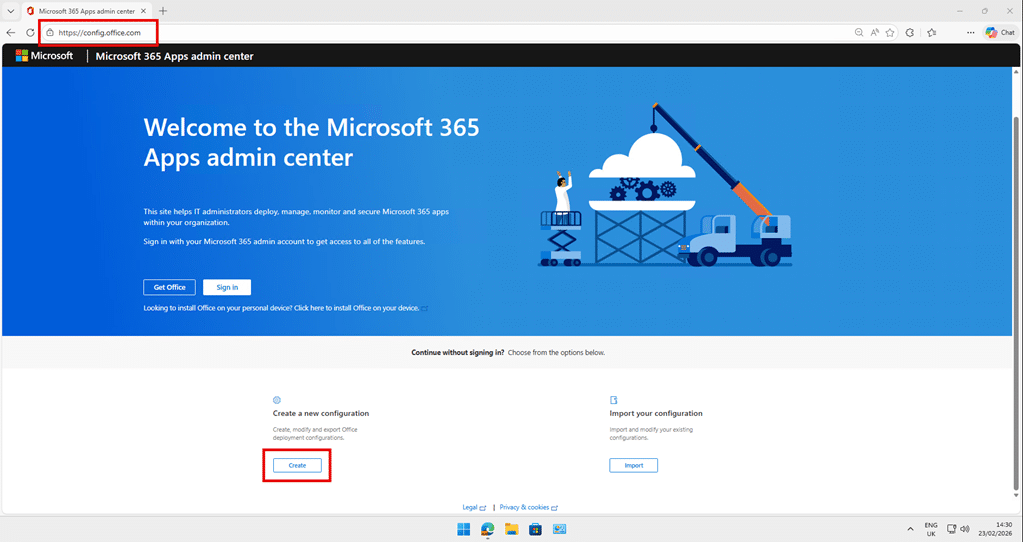The width and height of the screenshot is (1024, 542).
Task: Click the Microsoft logo in header
Action: pyautogui.click(x=45, y=56)
